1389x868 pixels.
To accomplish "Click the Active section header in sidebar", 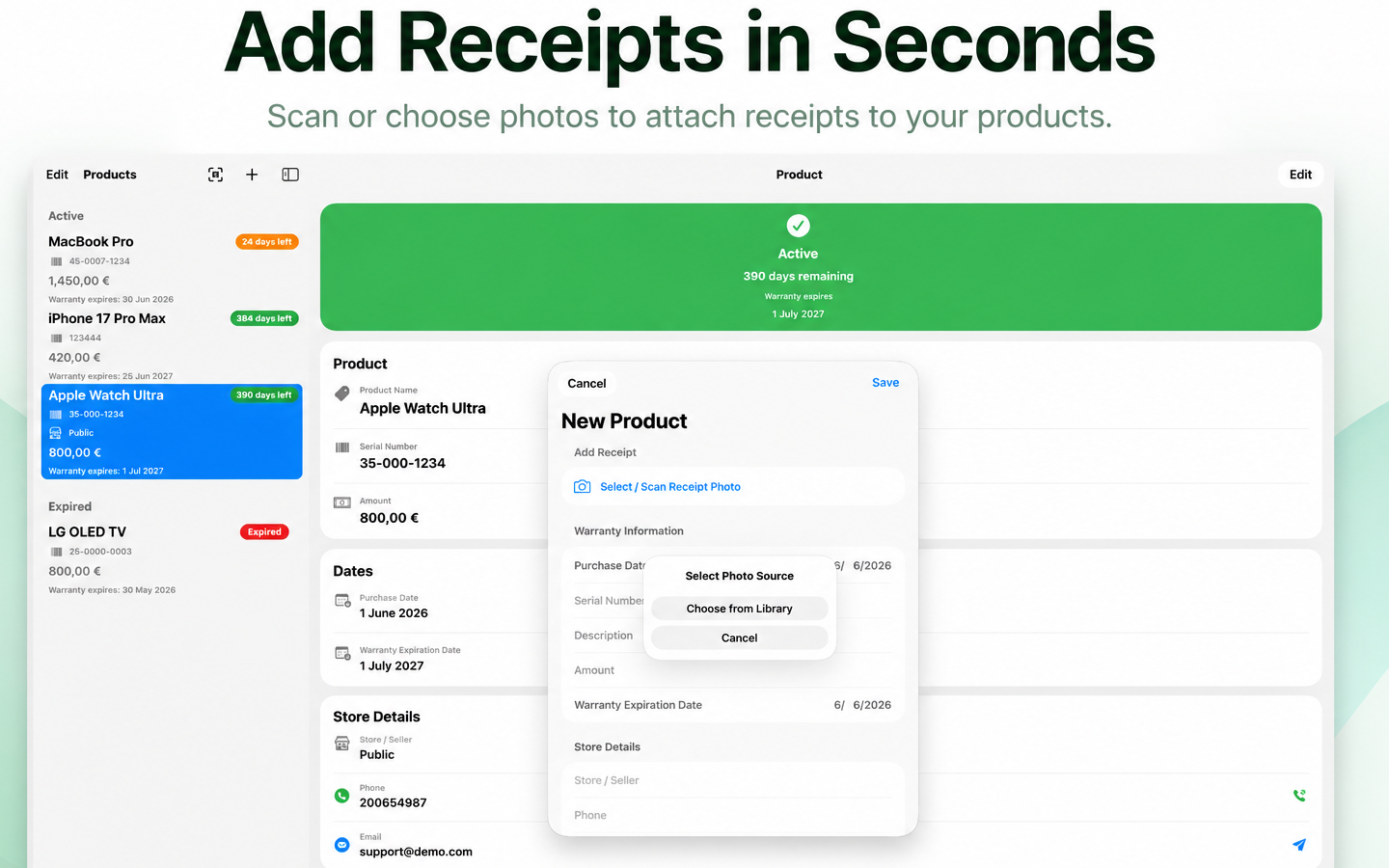I will click(66, 216).
